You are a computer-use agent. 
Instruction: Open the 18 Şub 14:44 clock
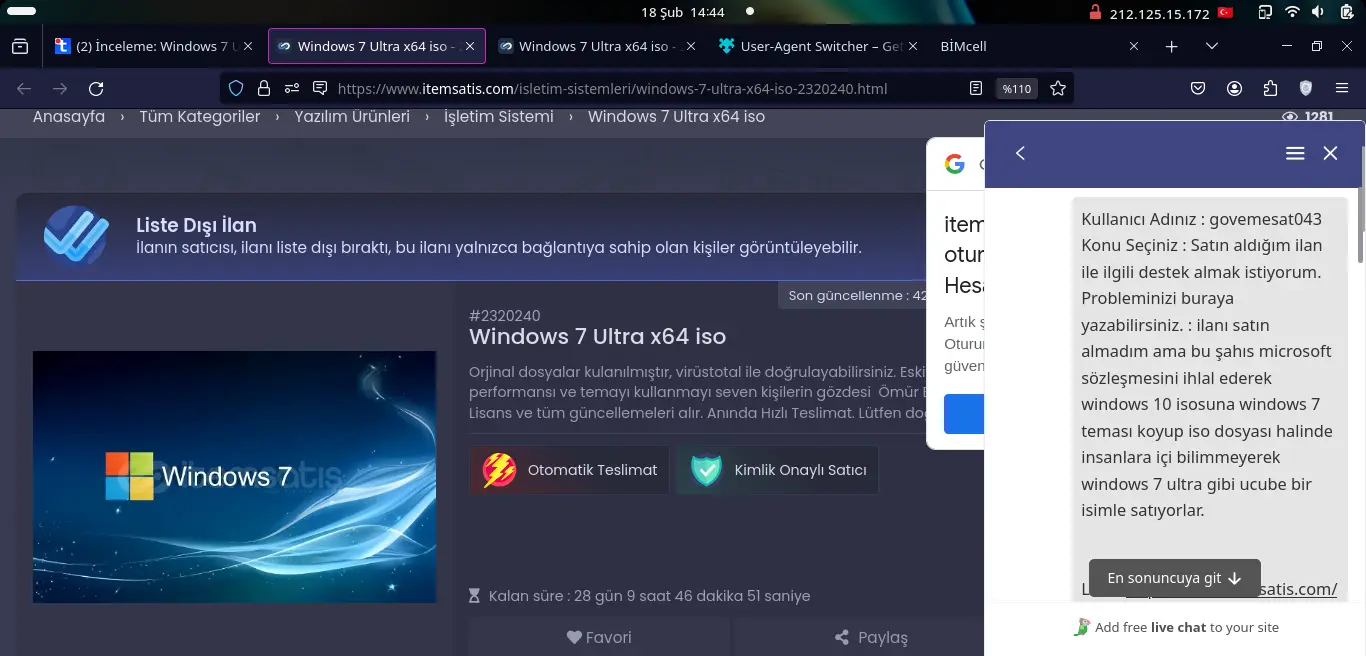(683, 13)
